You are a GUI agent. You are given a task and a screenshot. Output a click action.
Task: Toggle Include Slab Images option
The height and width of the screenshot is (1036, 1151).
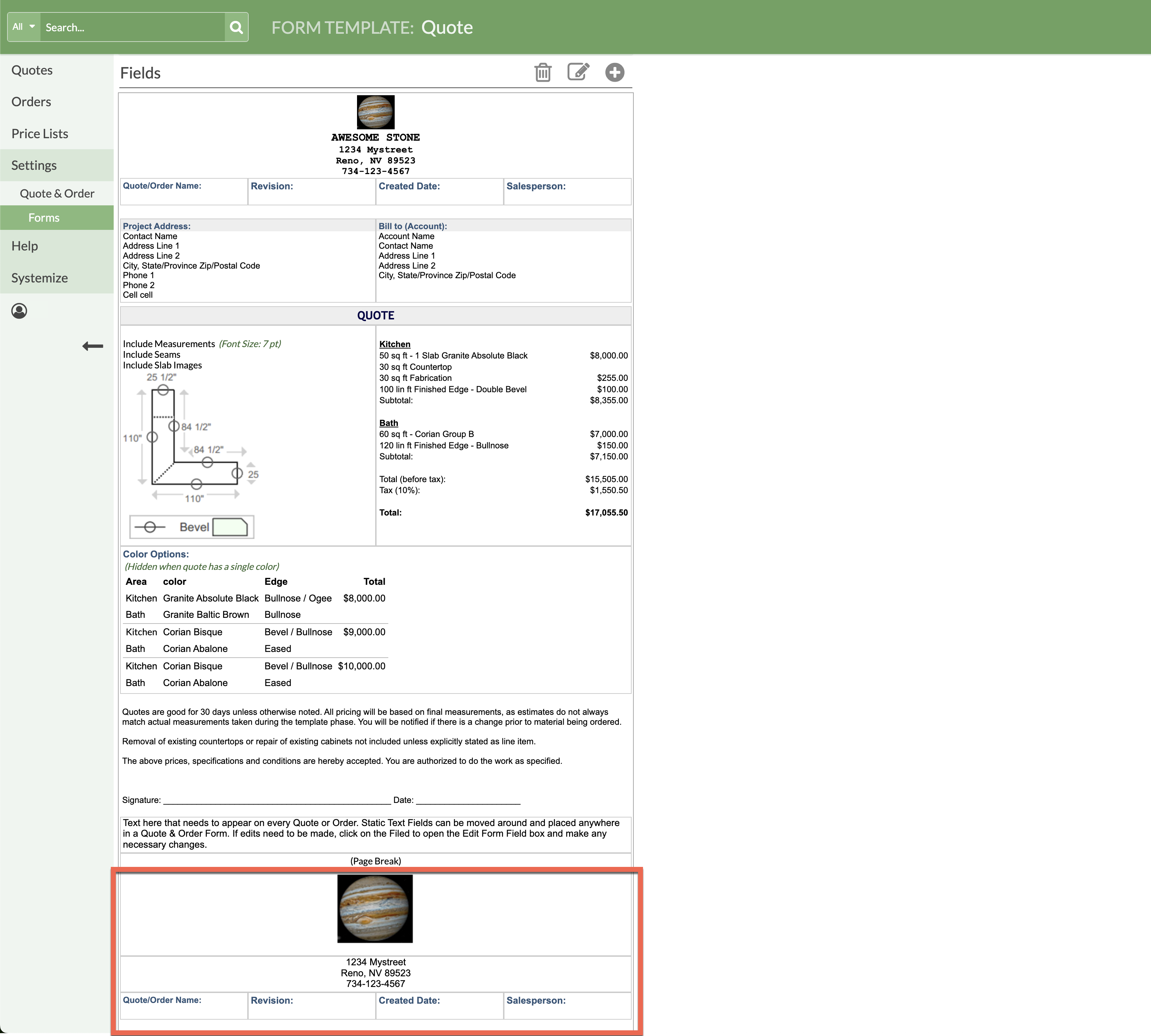click(162, 365)
